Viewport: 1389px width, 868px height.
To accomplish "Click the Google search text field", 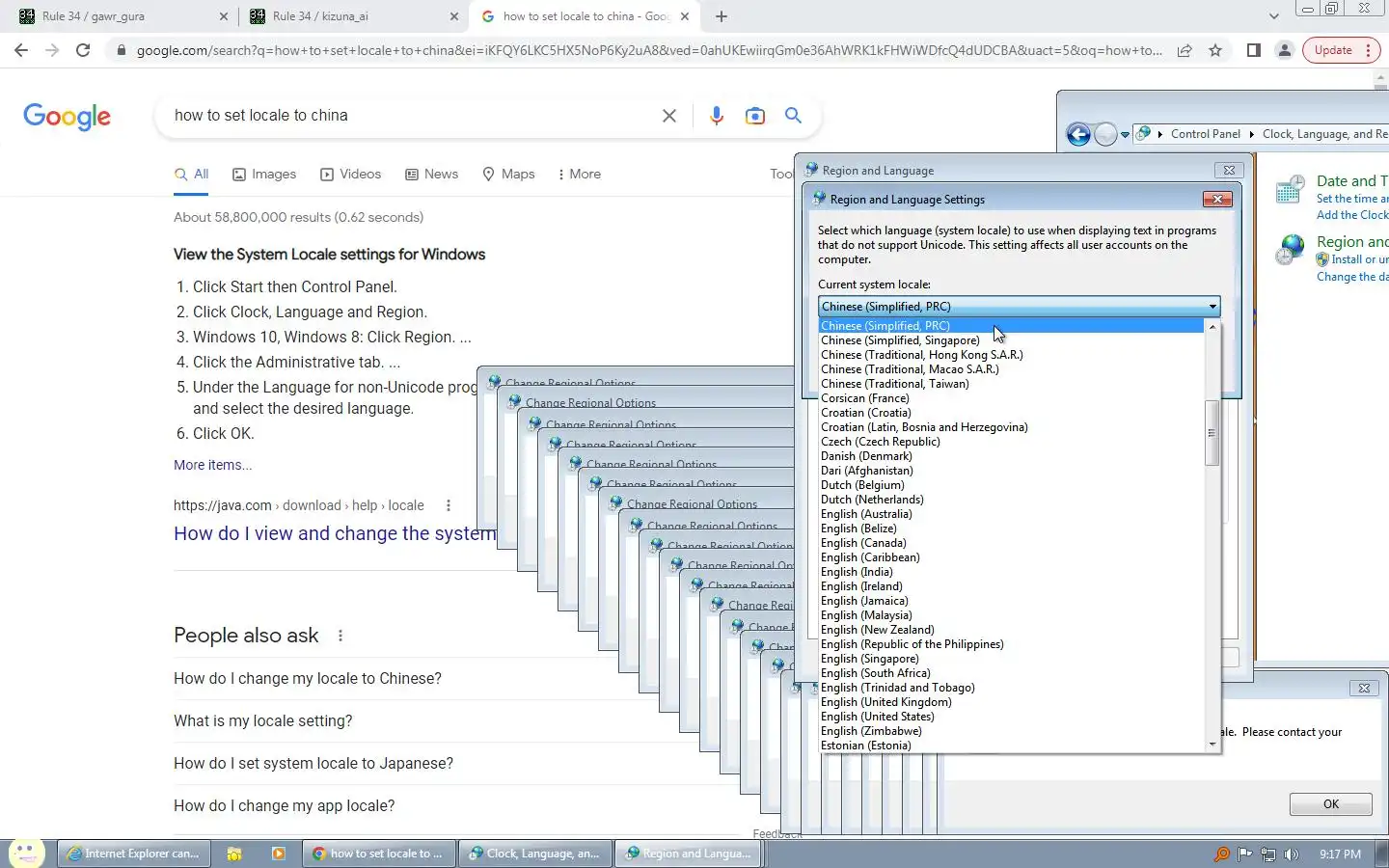I will (410, 116).
